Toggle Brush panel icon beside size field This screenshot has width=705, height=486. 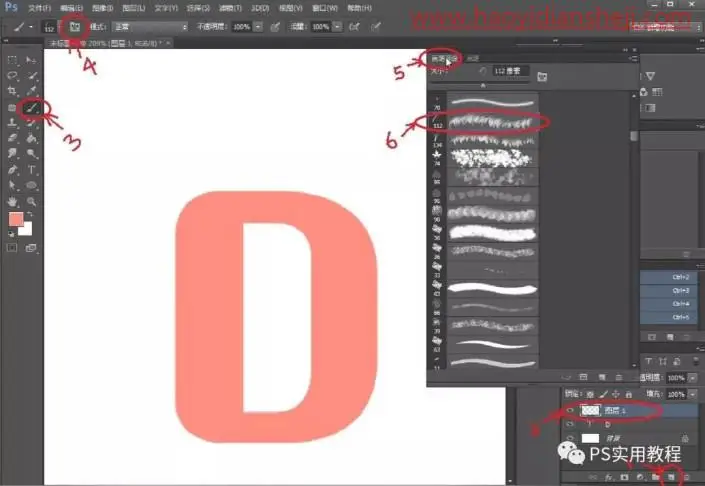542,77
